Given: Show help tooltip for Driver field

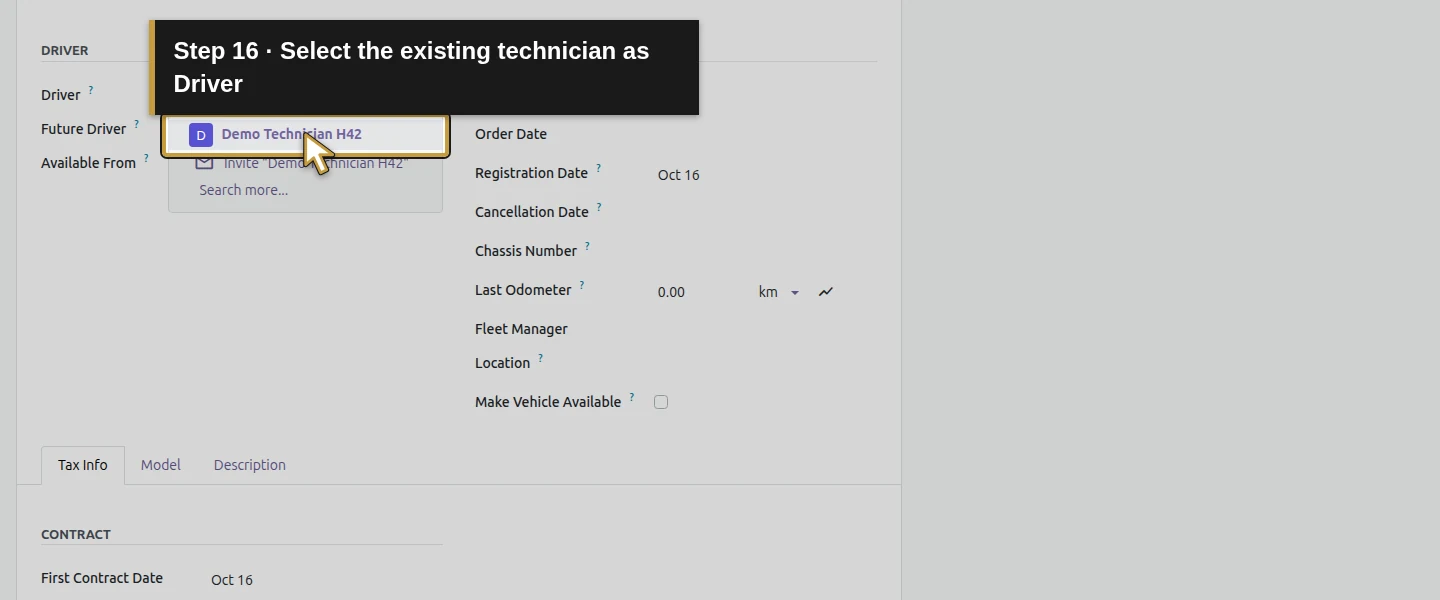Looking at the screenshot, I should (90, 89).
